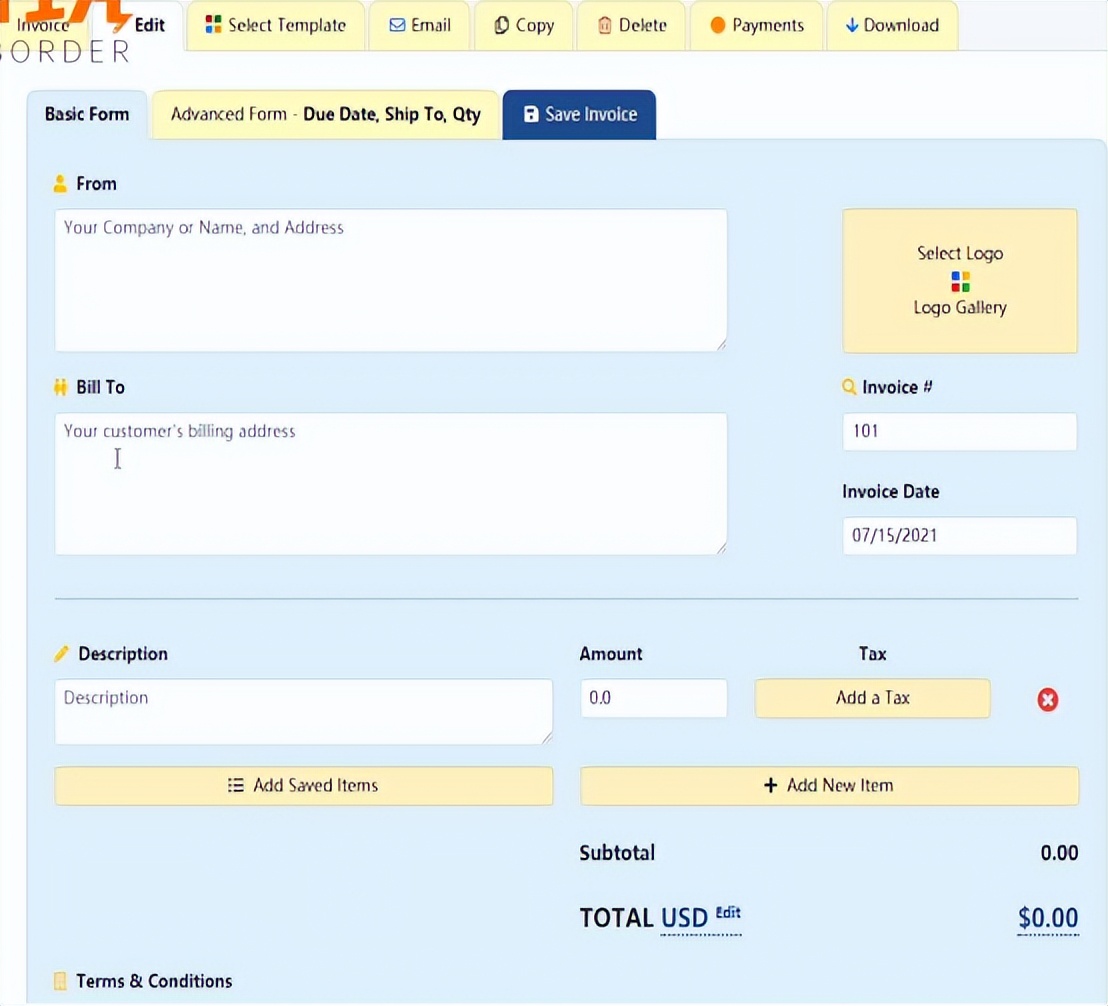Click the USD currency link

tap(684, 918)
